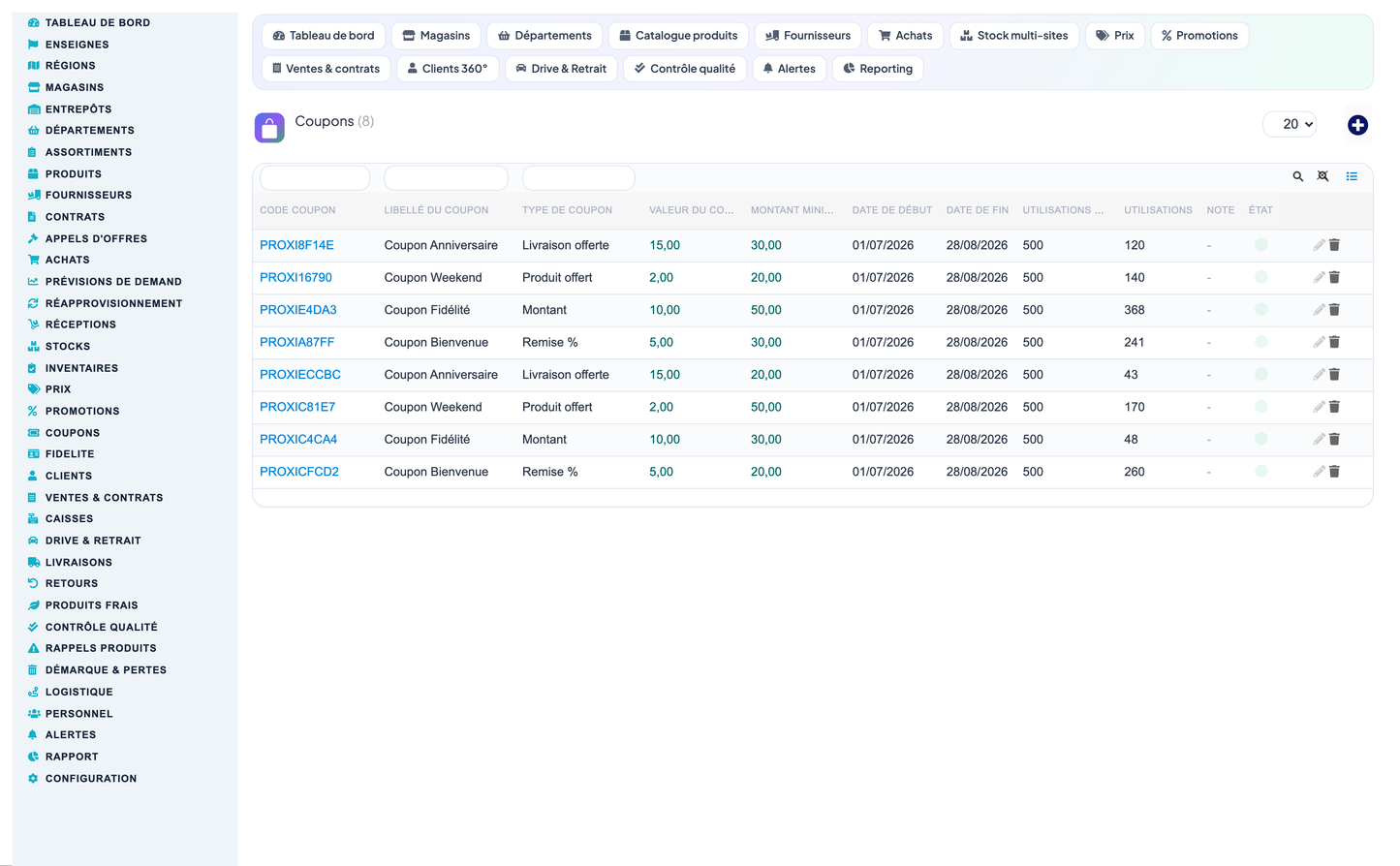Viewport: 1400px width, 866px height.
Task: Open Appels d'offres in the sidebar
Action: coord(96,238)
